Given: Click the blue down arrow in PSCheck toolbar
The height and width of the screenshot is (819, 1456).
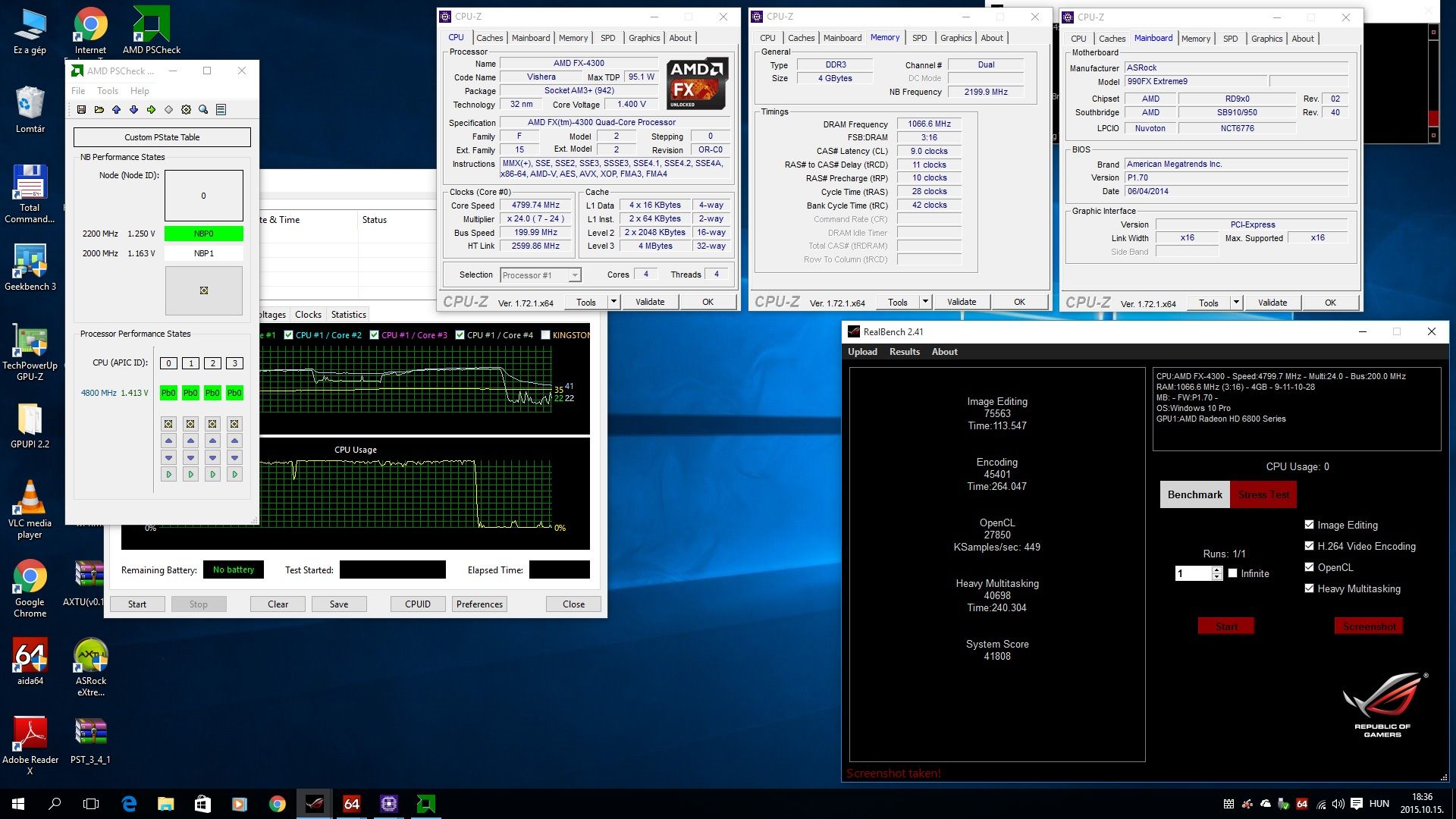Looking at the screenshot, I should (x=133, y=110).
